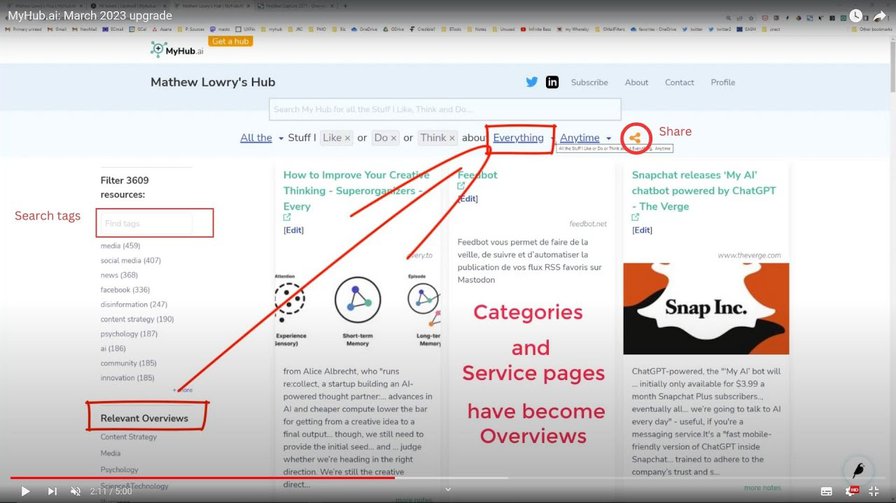The height and width of the screenshot is (503, 896).
Task: Filter by the 'content strategy (190)' tag
Action: pos(137,319)
